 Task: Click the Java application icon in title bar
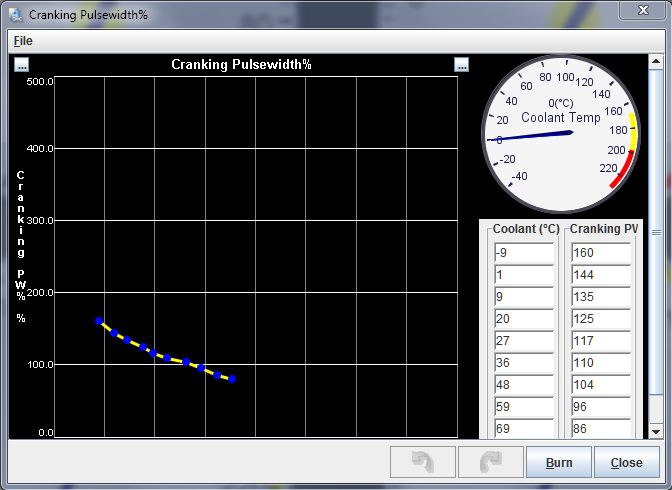[16, 15]
